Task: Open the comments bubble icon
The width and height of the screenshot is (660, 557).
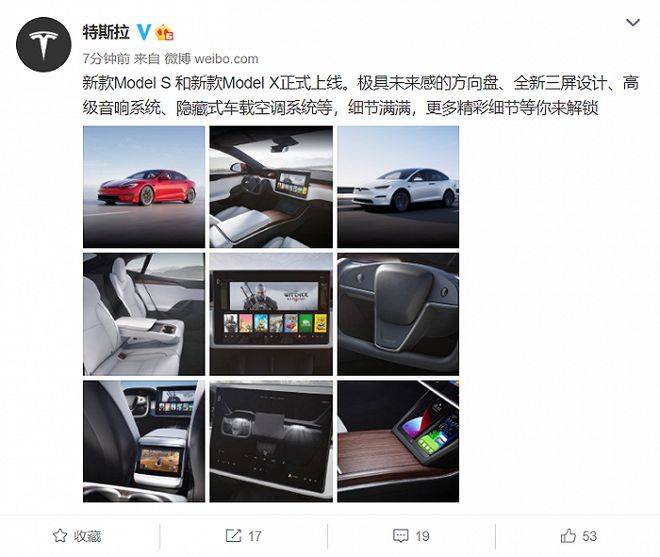Action: 400,536
